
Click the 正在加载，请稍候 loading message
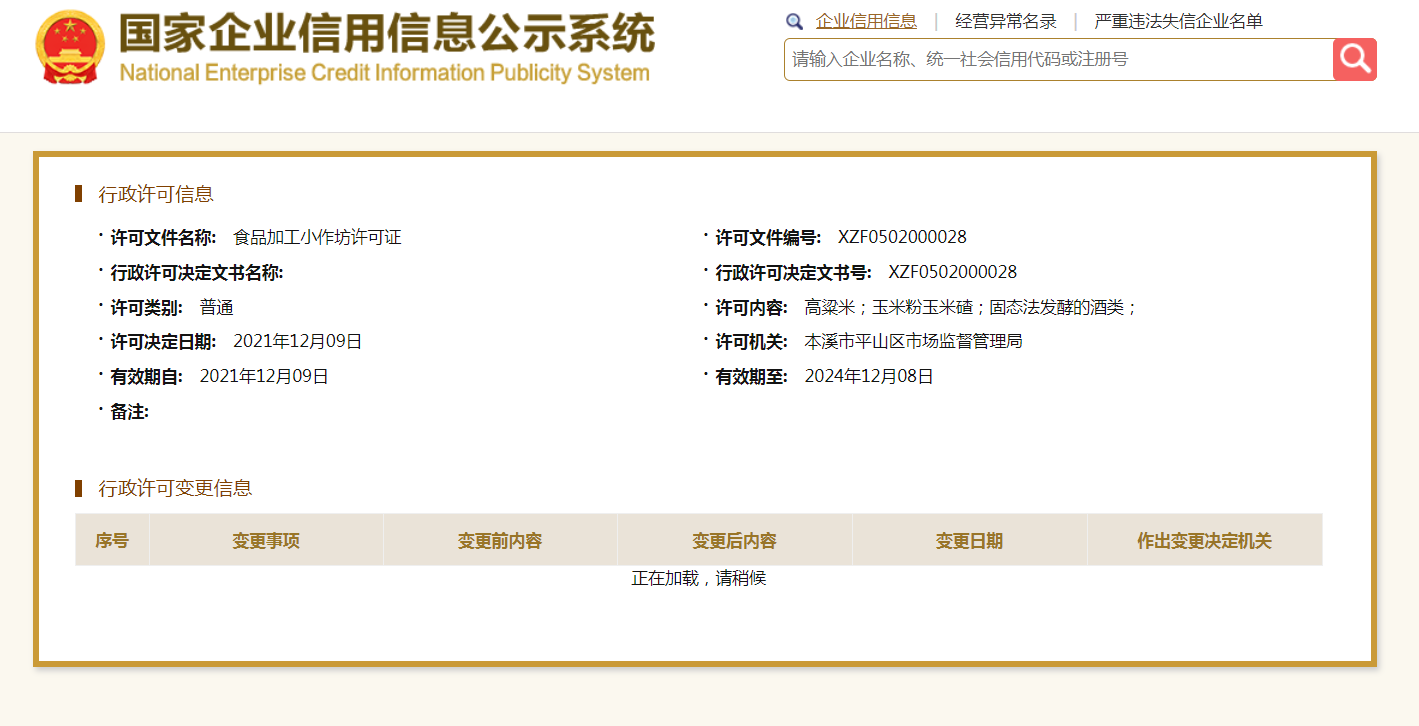click(x=699, y=578)
